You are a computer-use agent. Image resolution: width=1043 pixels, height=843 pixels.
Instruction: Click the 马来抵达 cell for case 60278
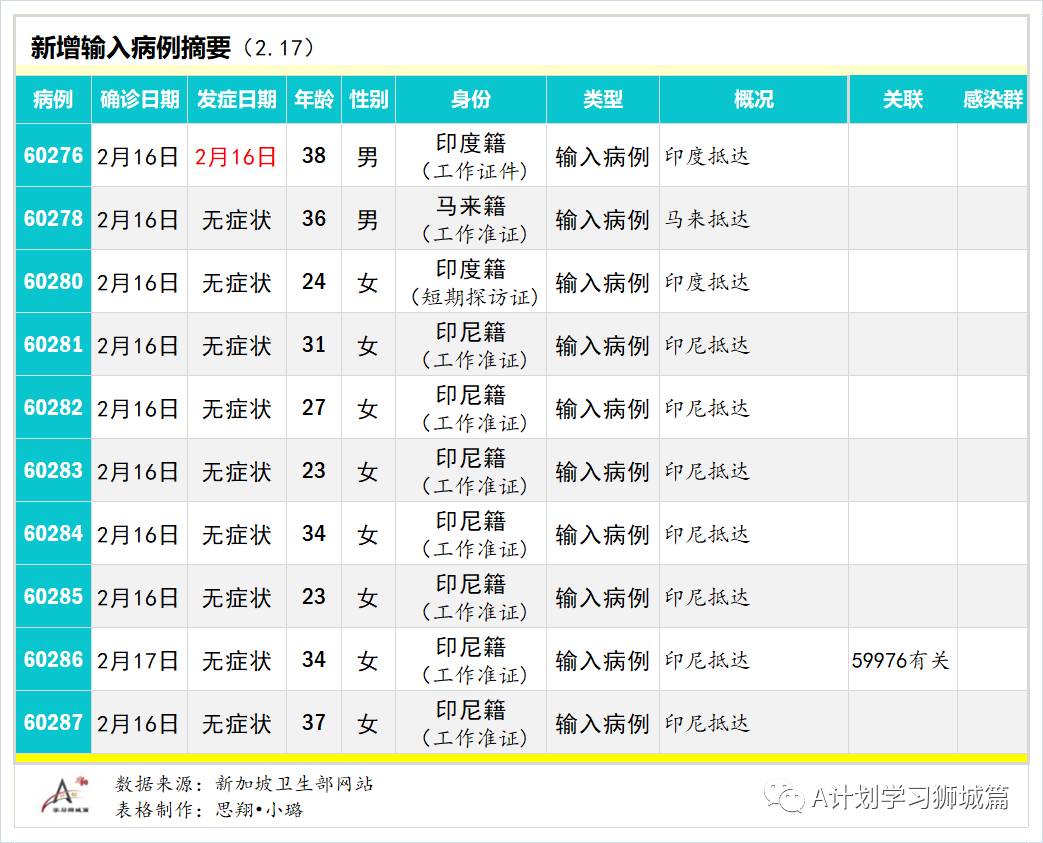click(698, 219)
